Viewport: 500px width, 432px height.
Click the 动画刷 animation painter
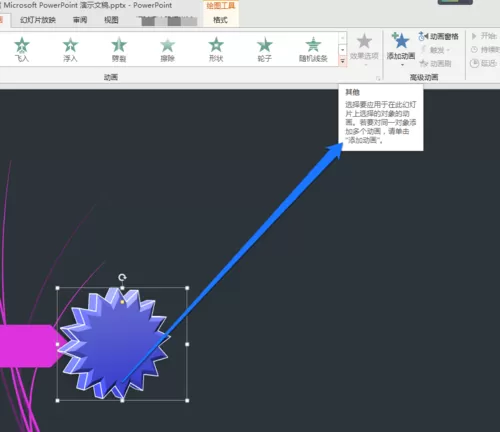435,63
